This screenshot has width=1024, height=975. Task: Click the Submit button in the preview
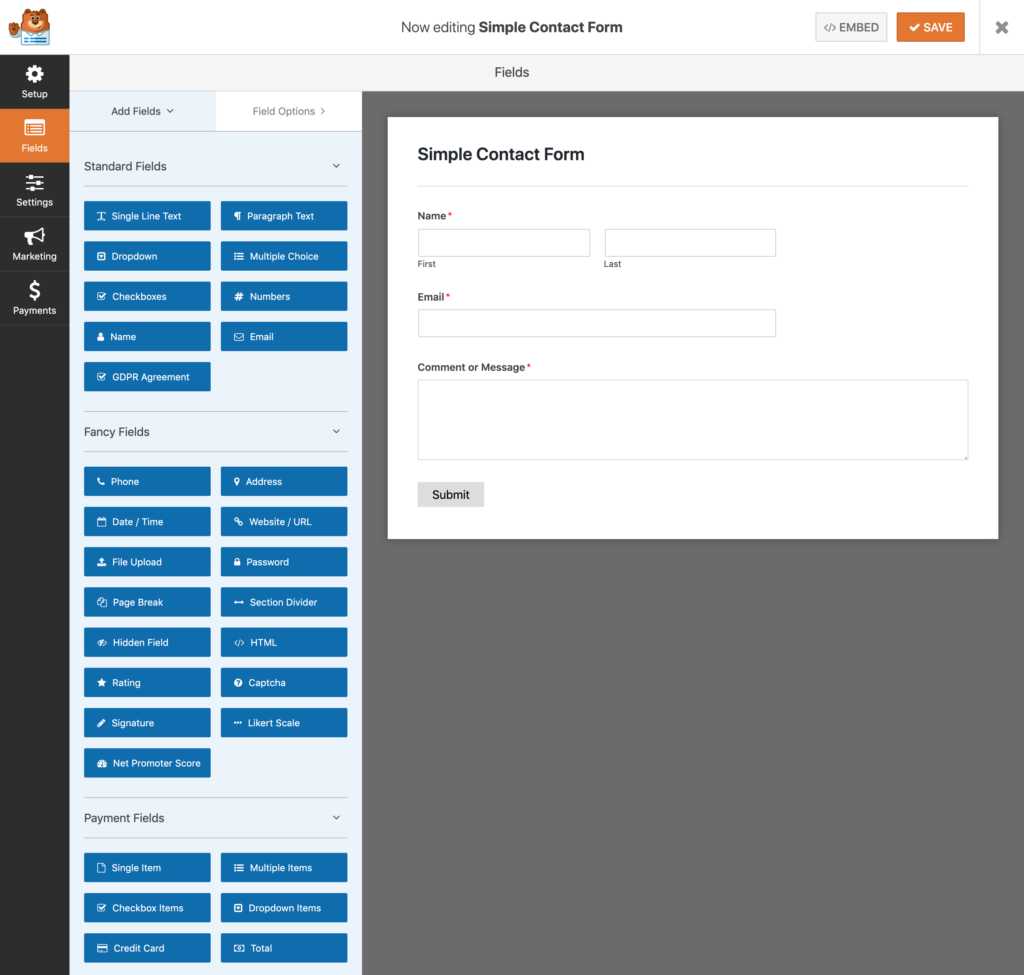coord(450,494)
